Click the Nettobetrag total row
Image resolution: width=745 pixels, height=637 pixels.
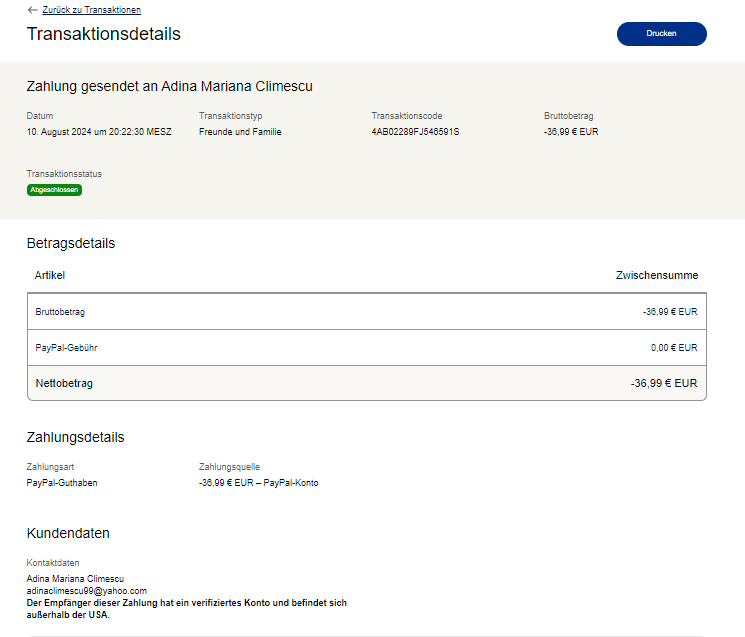tap(366, 383)
